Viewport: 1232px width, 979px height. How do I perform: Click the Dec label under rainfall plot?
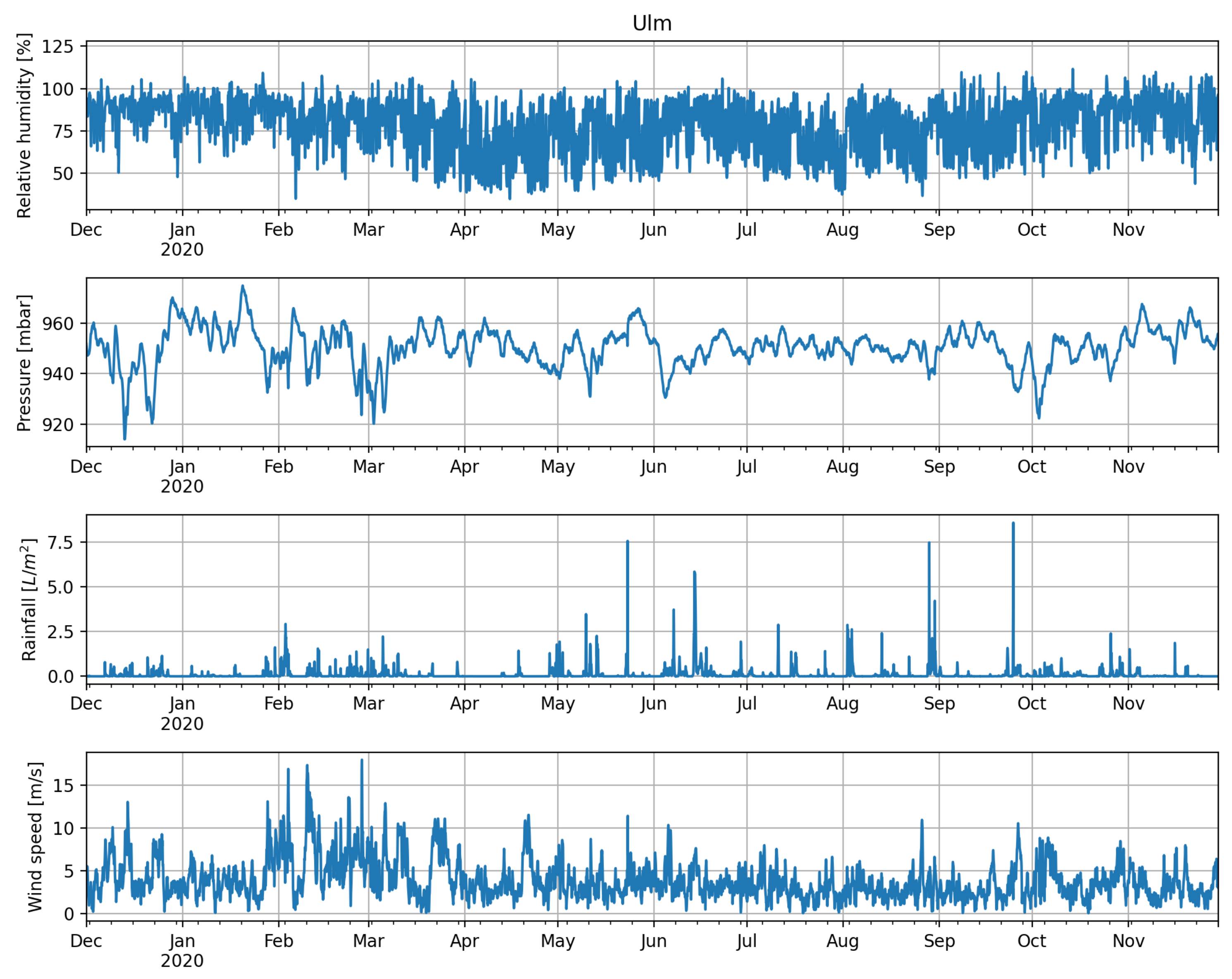click(86, 704)
